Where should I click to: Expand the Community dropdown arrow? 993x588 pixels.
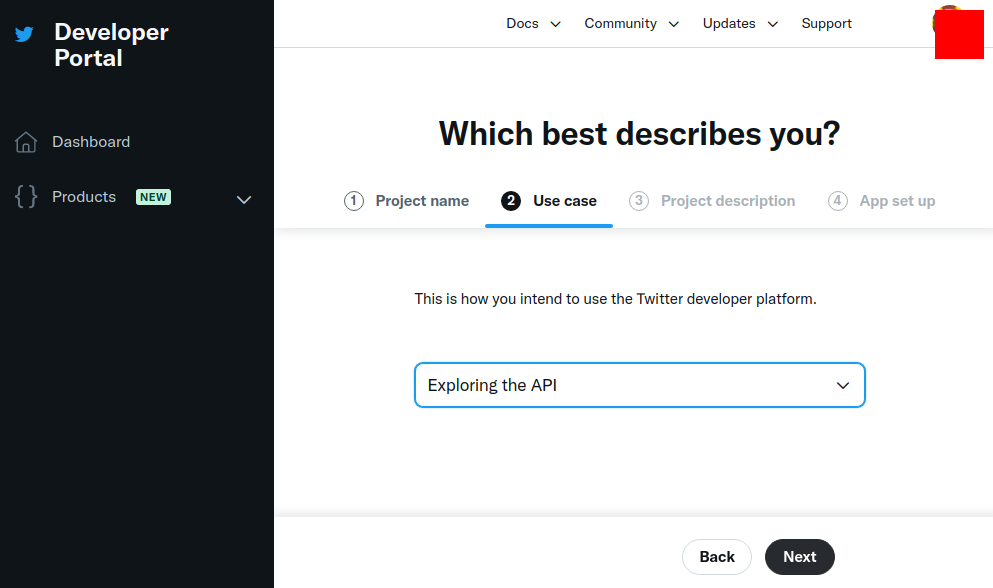pyautogui.click(x=674, y=24)
